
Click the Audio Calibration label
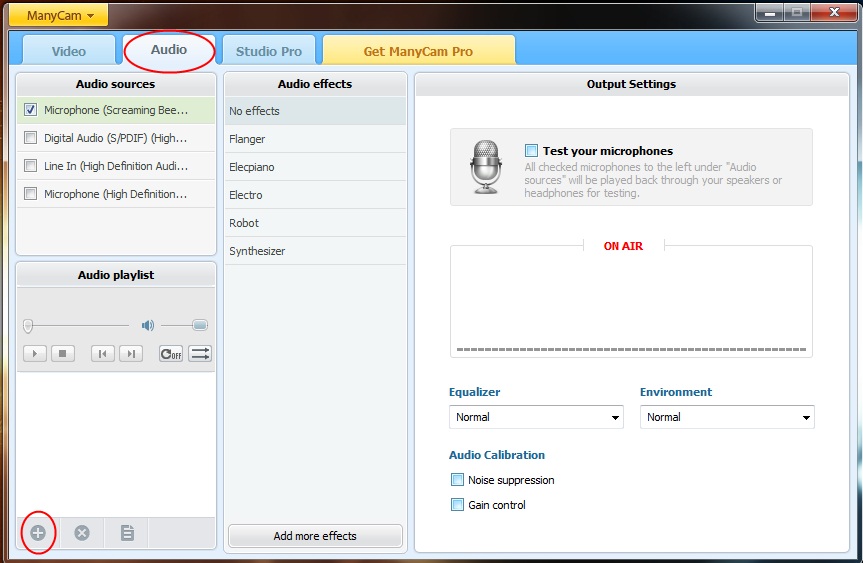[497, 455]
